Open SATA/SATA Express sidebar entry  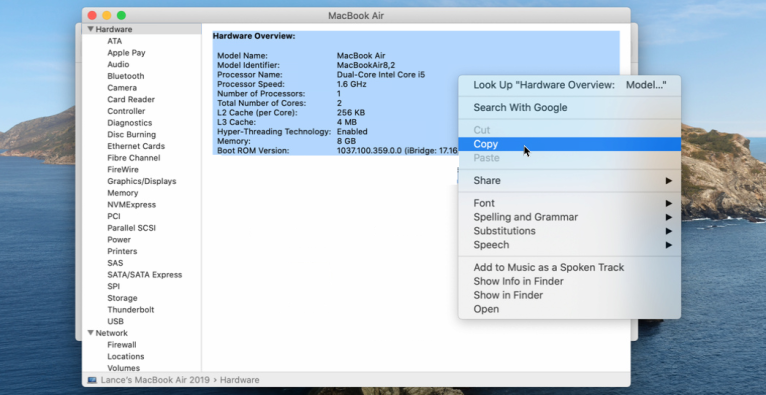[145, 275]
